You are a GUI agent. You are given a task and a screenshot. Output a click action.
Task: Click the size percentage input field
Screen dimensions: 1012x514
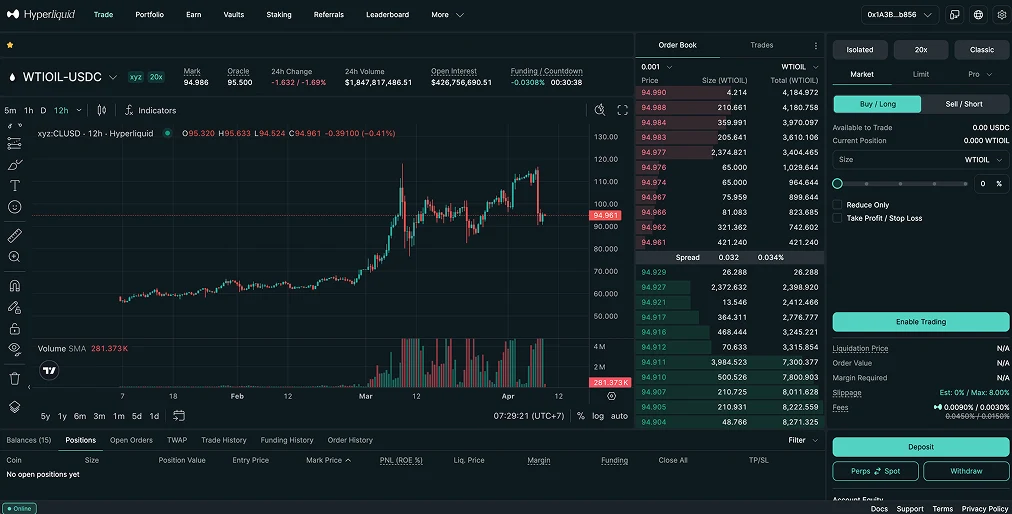991,184
